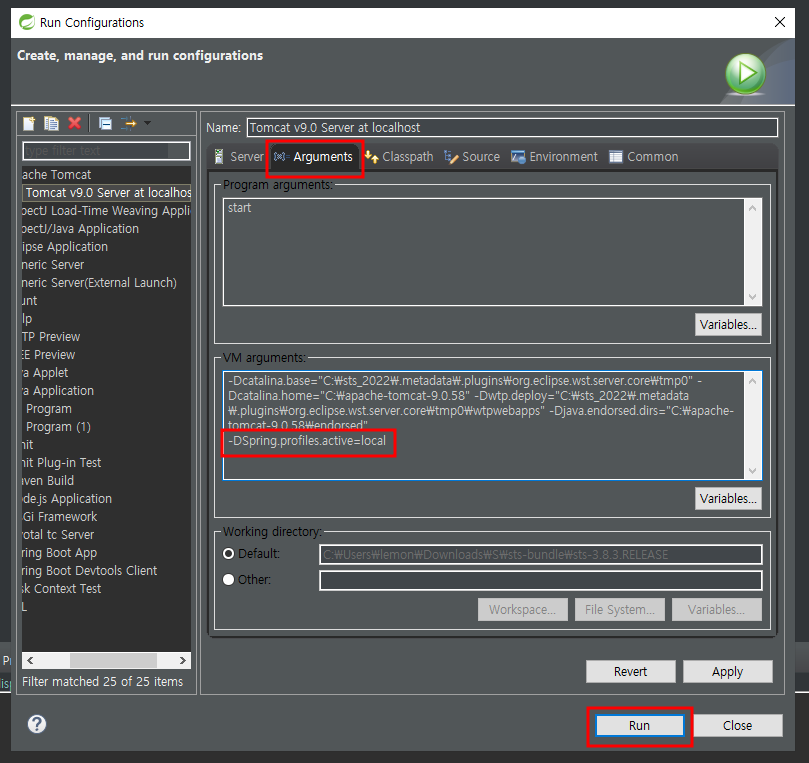This screenshot has height=763, width=809.
Task: Click the Apply button
Action: point(727,671)
